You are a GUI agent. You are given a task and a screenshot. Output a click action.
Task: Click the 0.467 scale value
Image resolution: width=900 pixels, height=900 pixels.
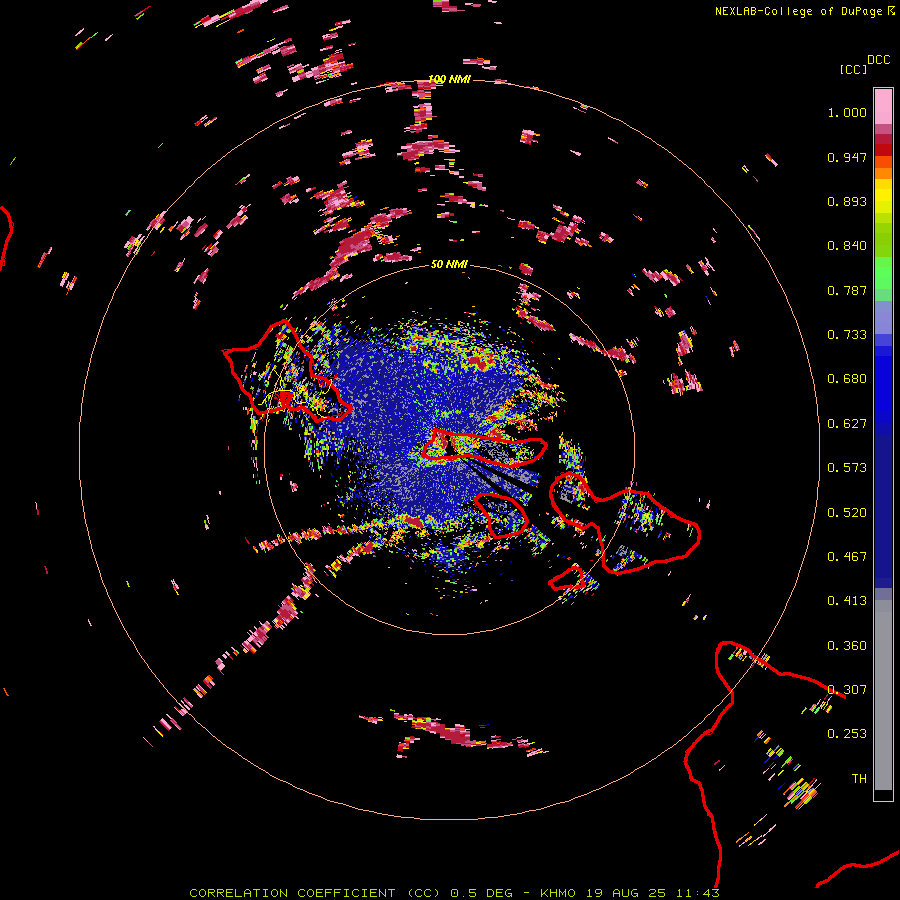[847, 557]
